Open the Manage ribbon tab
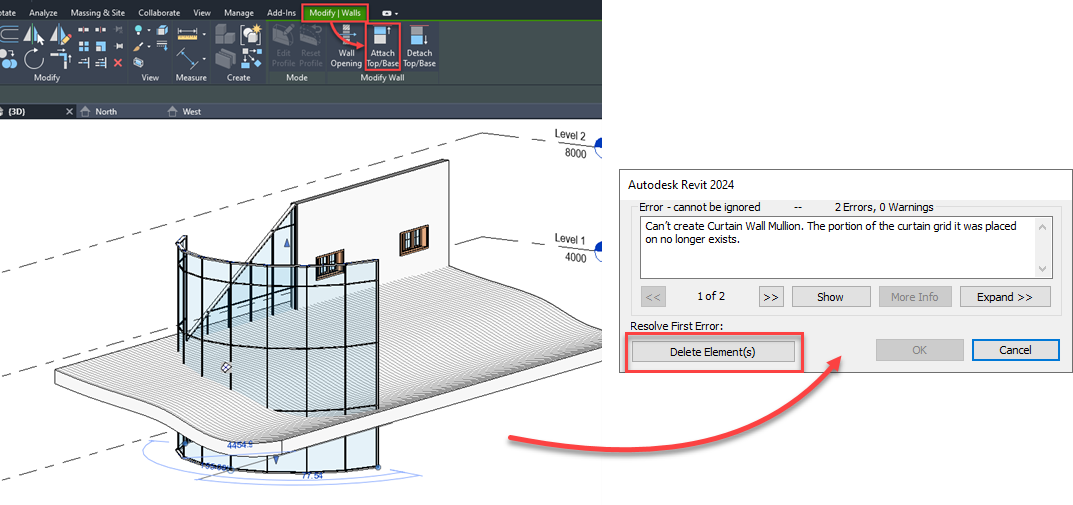 239,13
